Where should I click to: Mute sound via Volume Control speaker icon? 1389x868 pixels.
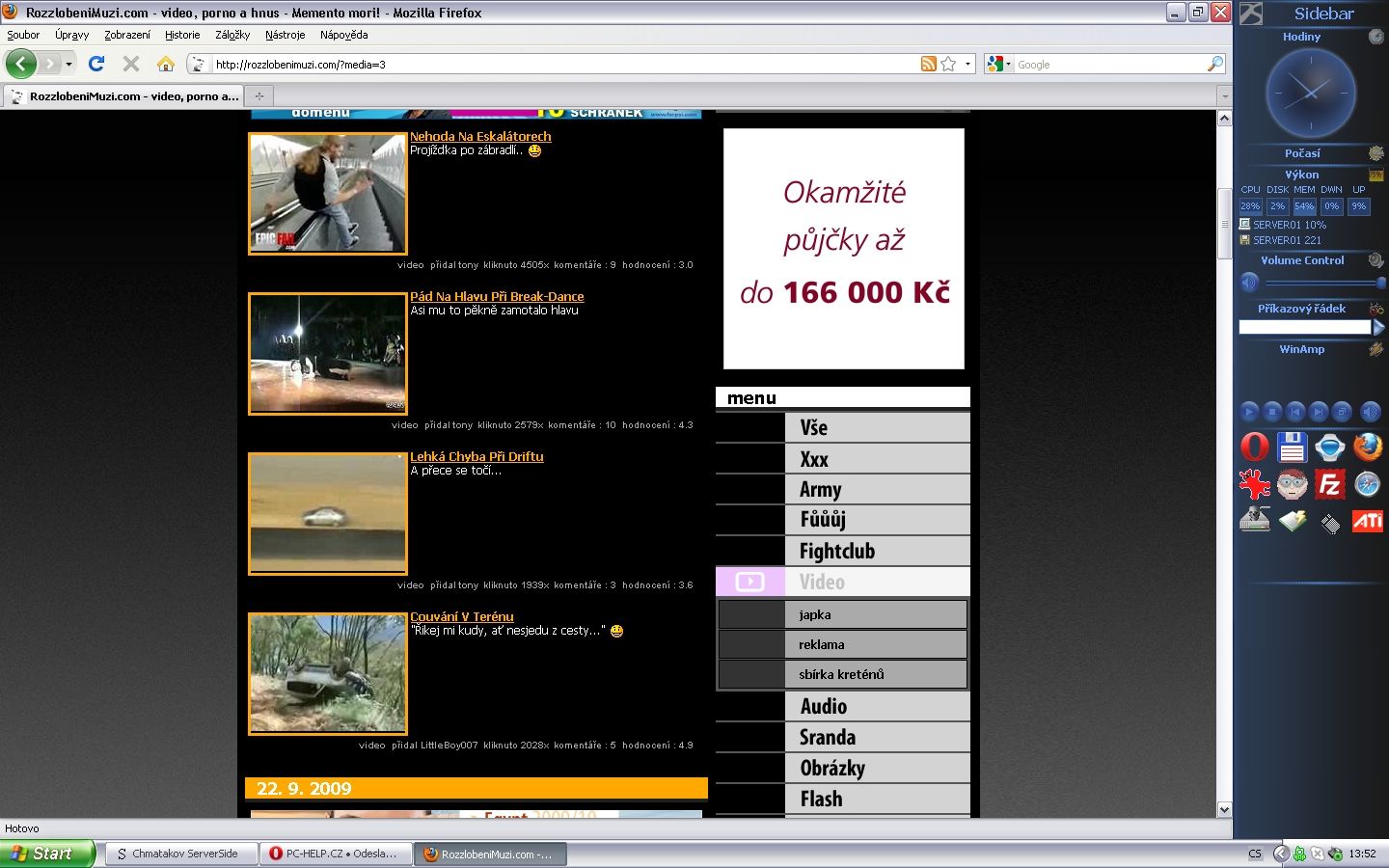coord(1249,283)
